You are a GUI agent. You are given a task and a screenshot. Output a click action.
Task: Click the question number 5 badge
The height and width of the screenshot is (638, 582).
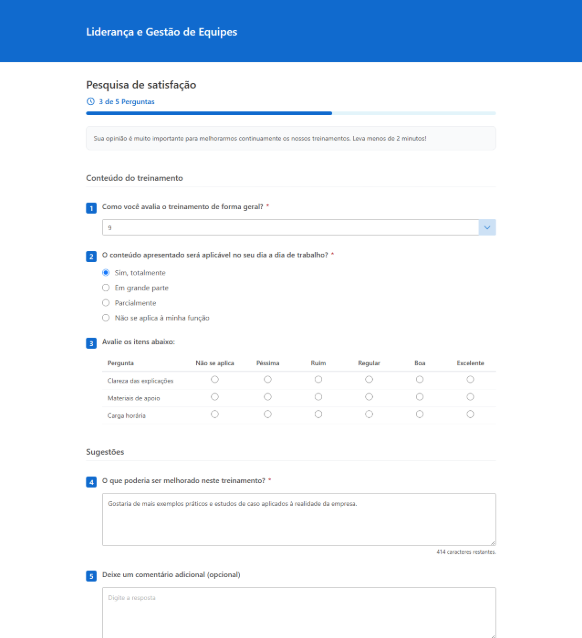click(91, 576)
